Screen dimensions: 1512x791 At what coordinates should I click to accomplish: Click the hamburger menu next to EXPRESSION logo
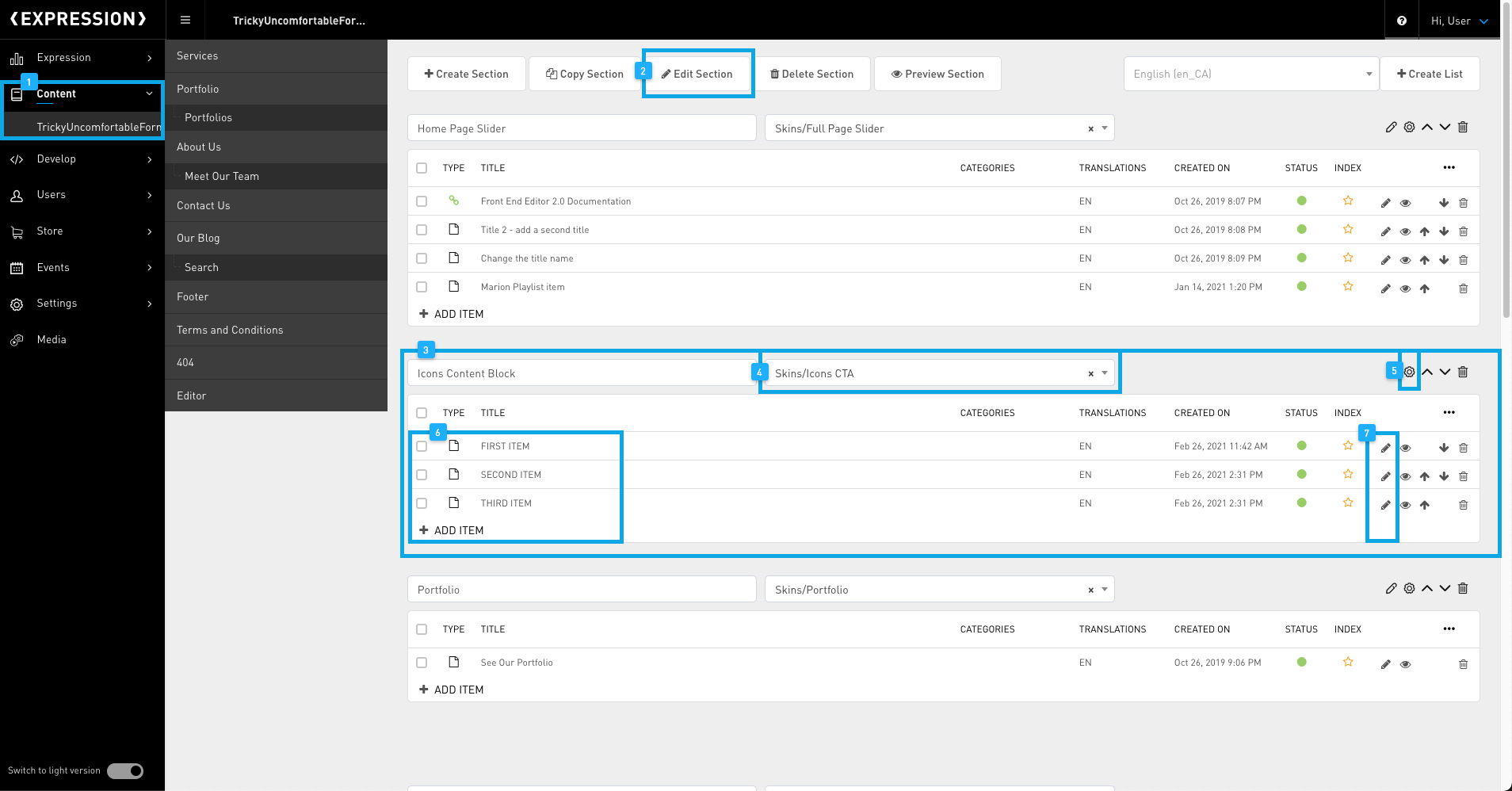coord(185,20)
